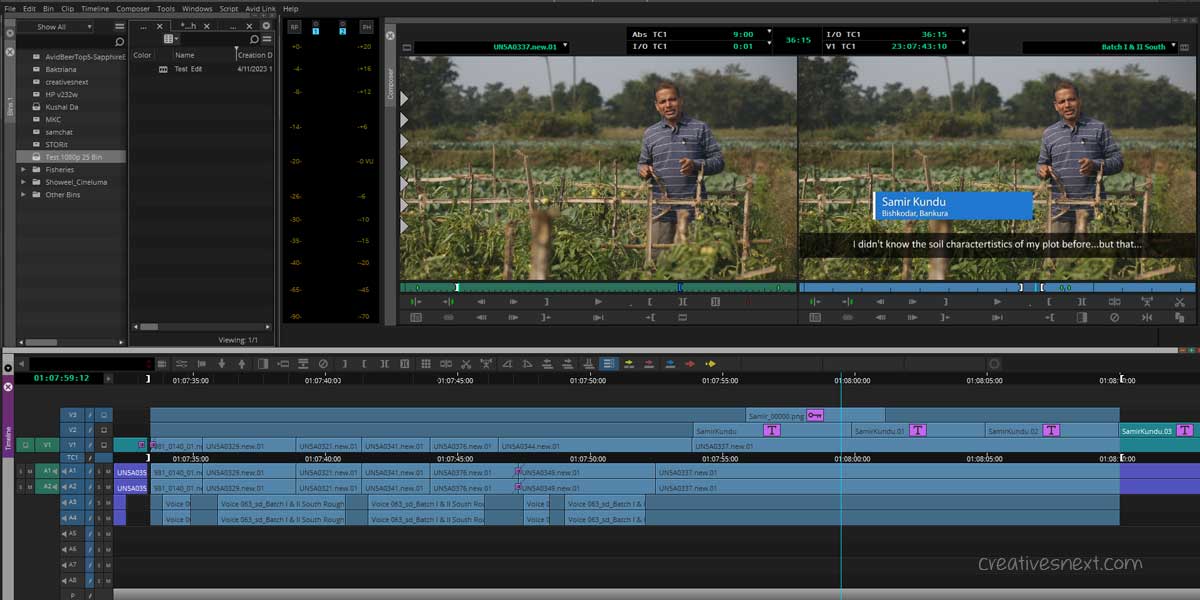Toggle the V3 track monitor icon
Image resolution: width=1200 pixels, height=600 pixels.
103,414
